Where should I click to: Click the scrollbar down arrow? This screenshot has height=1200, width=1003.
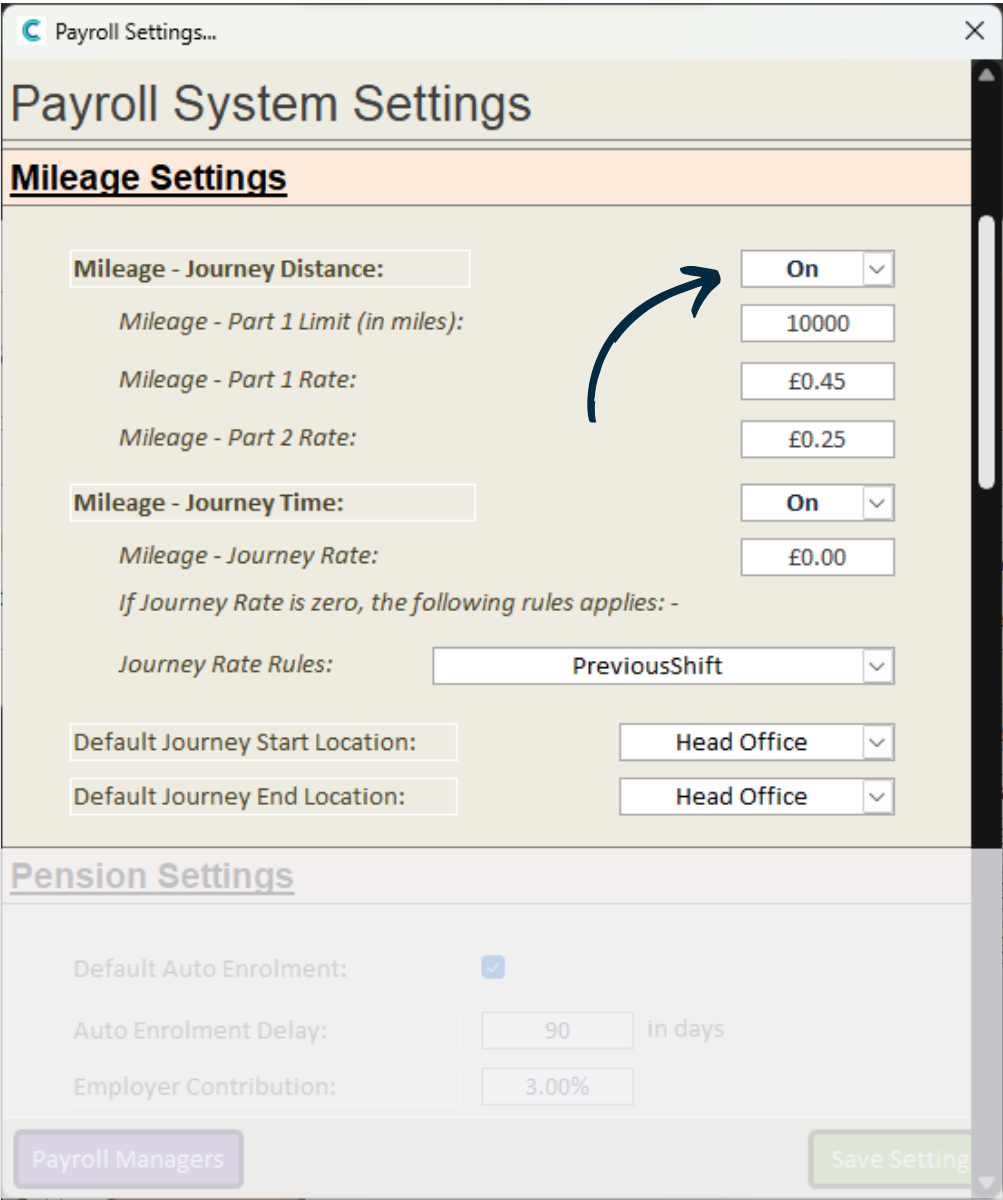pos(987,1183)
